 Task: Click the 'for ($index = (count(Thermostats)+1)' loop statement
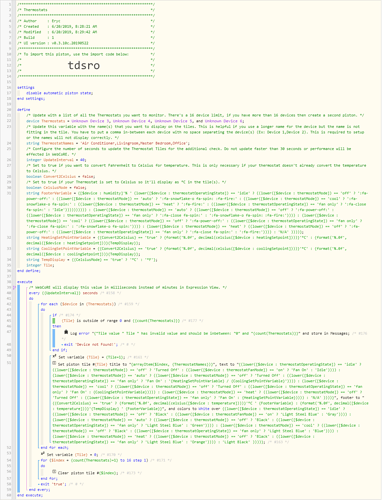click(94, 460)
